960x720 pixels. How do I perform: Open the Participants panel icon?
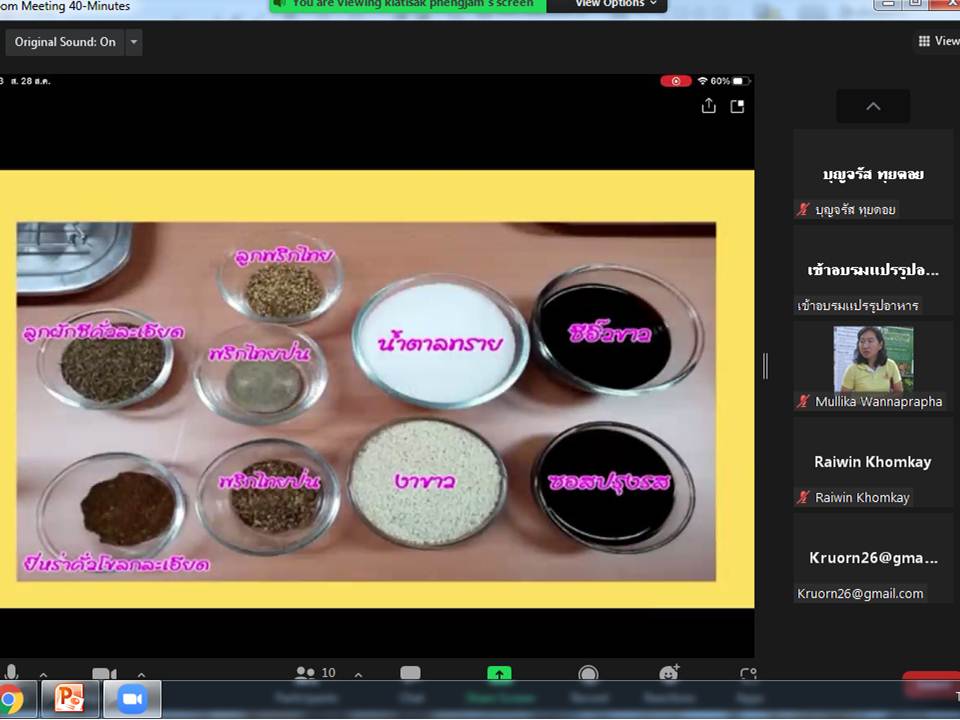pyautogui.click(x=305, y=673)
